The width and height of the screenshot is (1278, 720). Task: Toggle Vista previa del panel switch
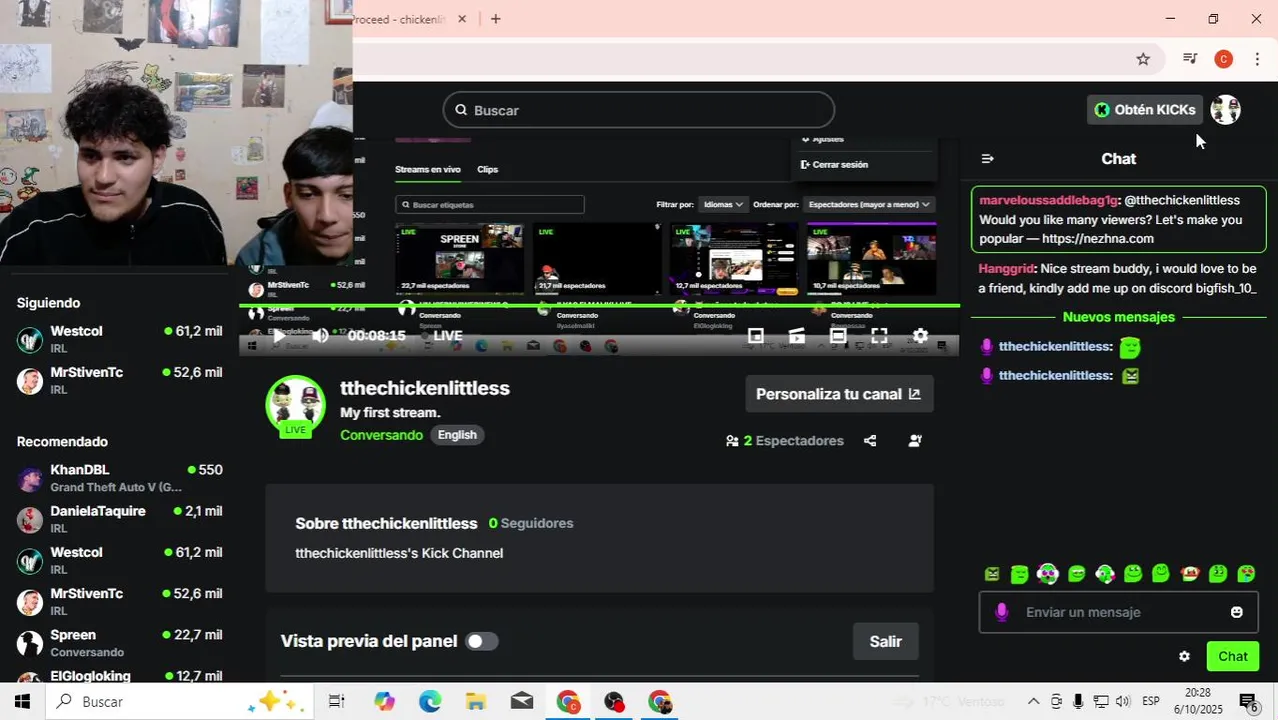(481, 642)
